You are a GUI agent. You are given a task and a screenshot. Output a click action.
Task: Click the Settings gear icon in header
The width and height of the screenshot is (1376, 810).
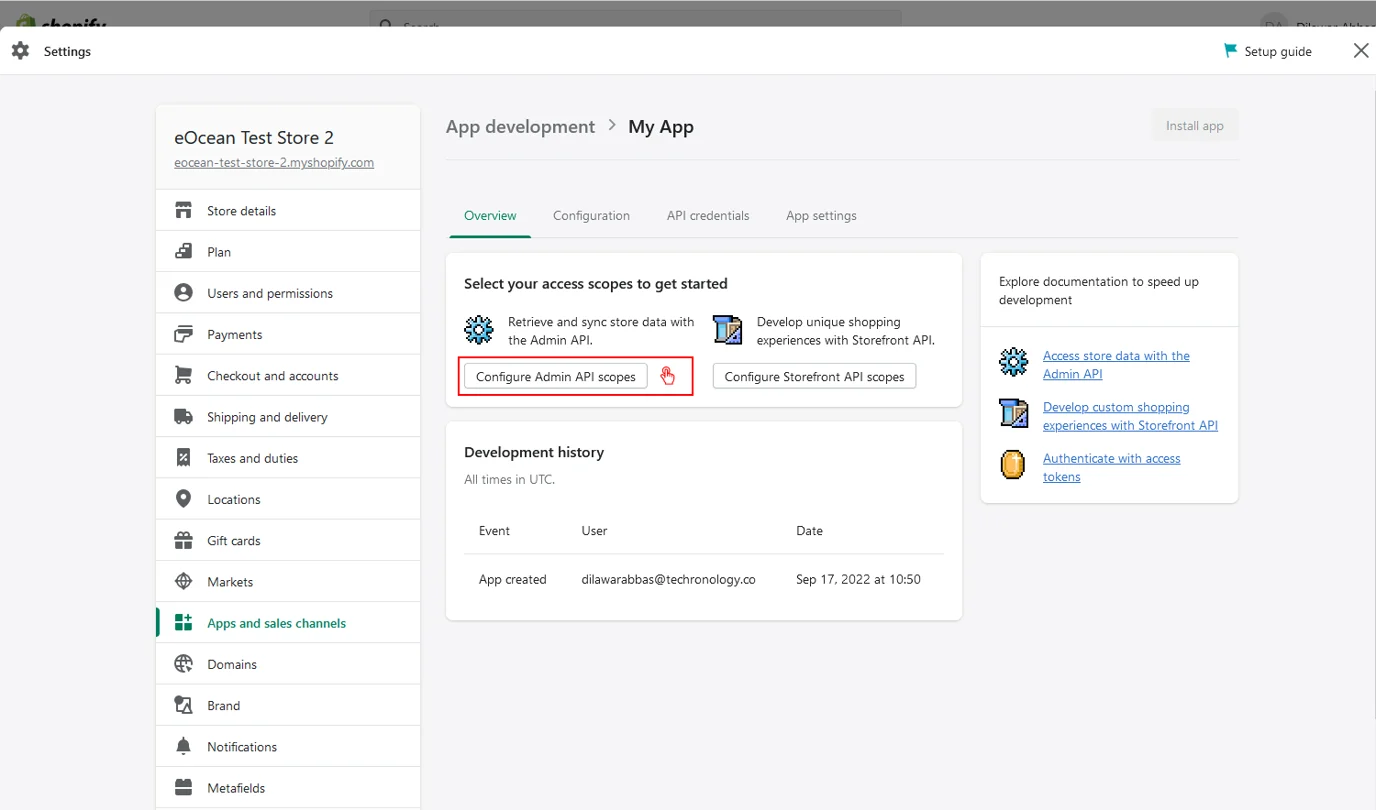[x=20, y=51]
